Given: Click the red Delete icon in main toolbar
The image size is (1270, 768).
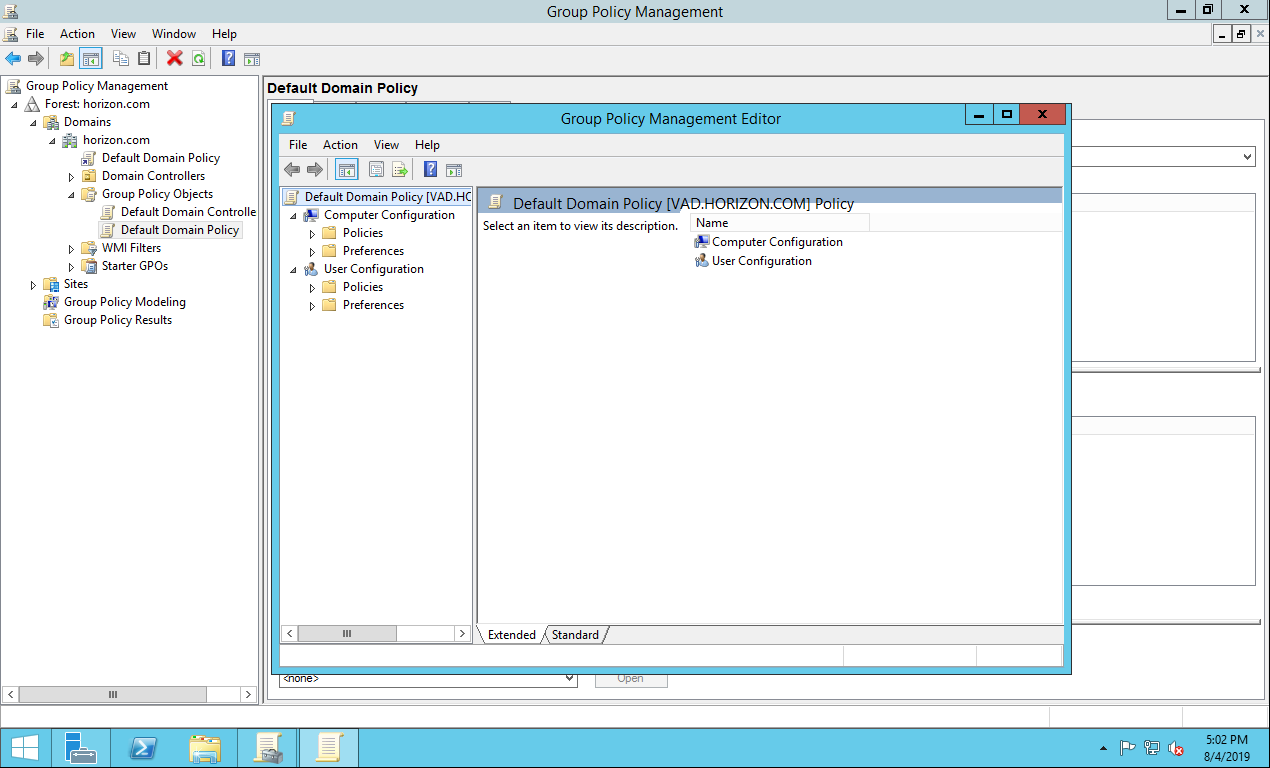Looking at the screenshot, I should click(174, 59).
